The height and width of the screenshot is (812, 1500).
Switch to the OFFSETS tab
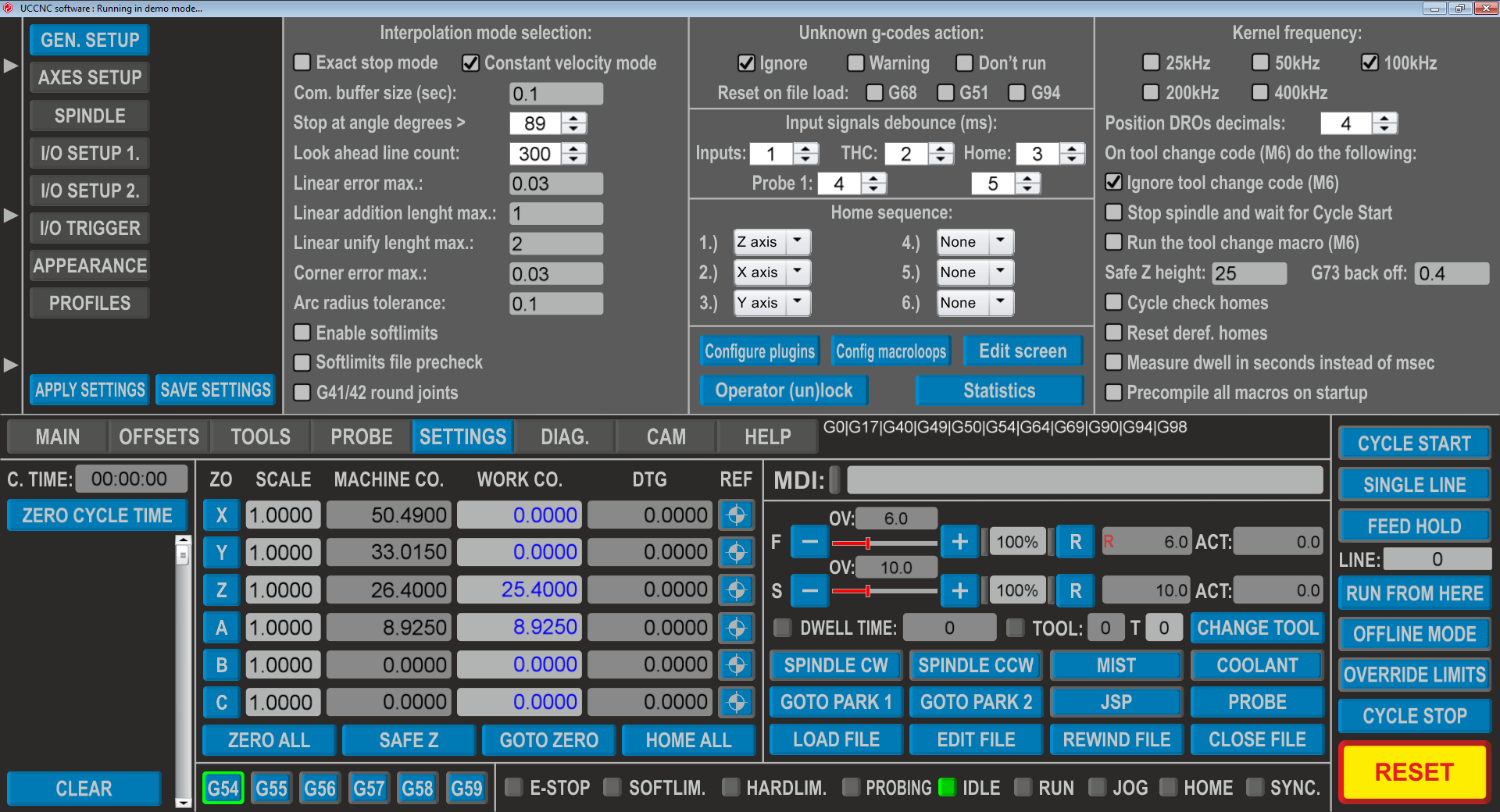point(159,436)
